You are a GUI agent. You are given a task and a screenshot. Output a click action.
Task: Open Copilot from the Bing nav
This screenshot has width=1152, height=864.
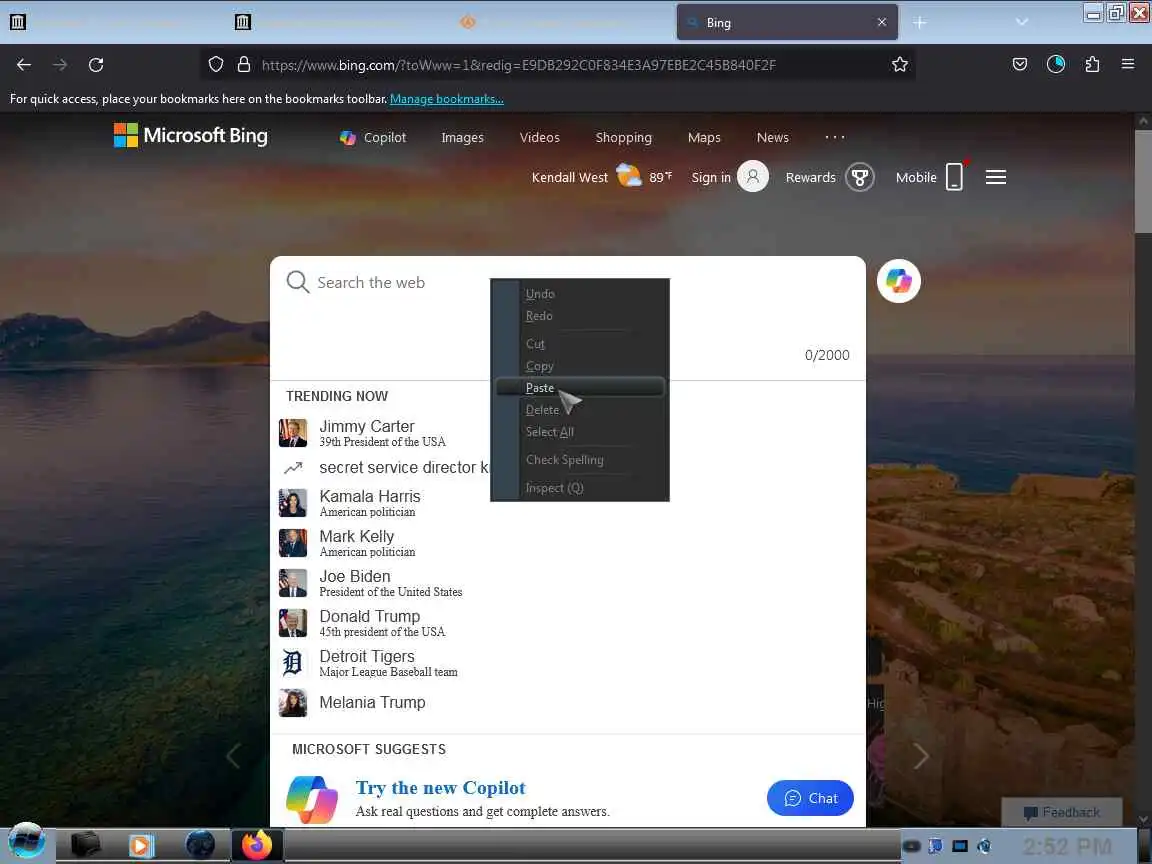372,137
